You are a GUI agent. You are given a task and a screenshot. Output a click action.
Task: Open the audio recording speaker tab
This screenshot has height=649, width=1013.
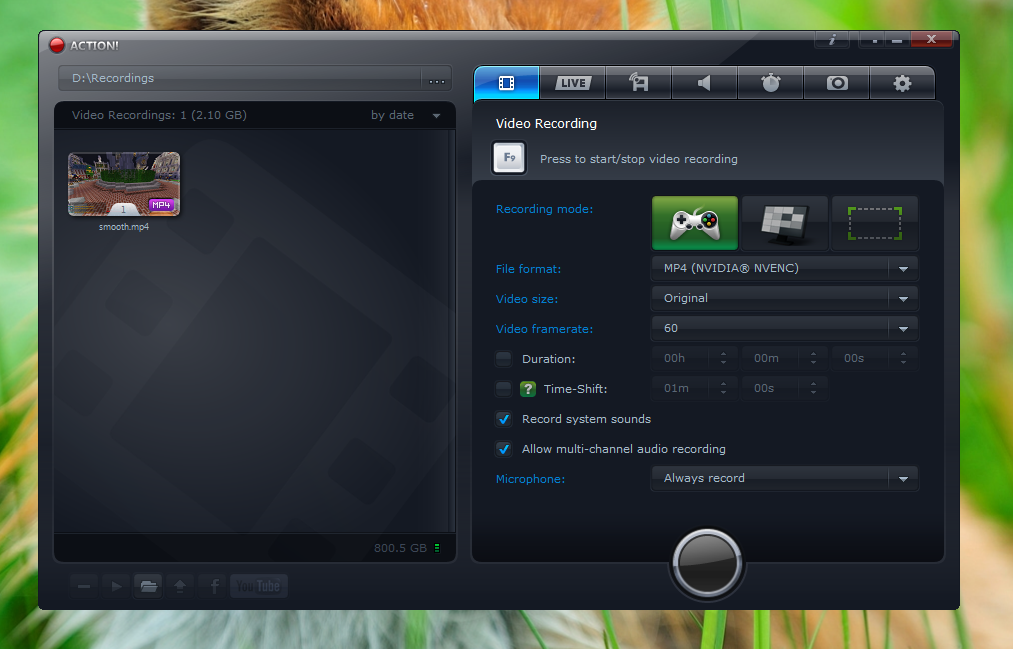(x=704, y=83)
